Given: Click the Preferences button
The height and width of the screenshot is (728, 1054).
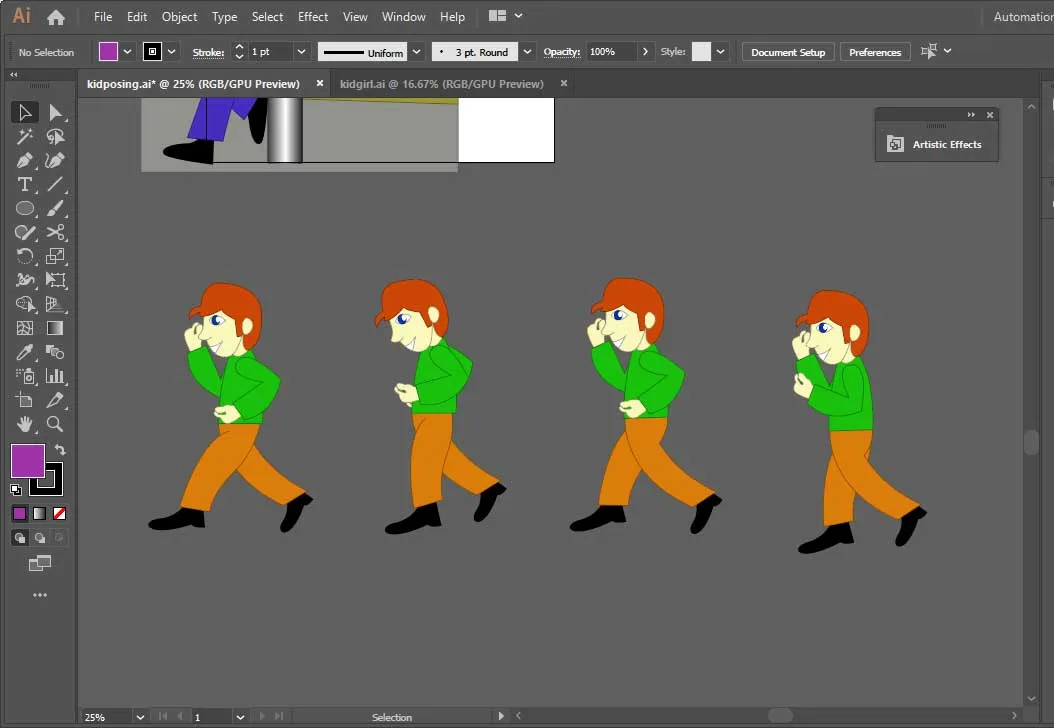Looking at the screenshot, I should pos(875,52).
